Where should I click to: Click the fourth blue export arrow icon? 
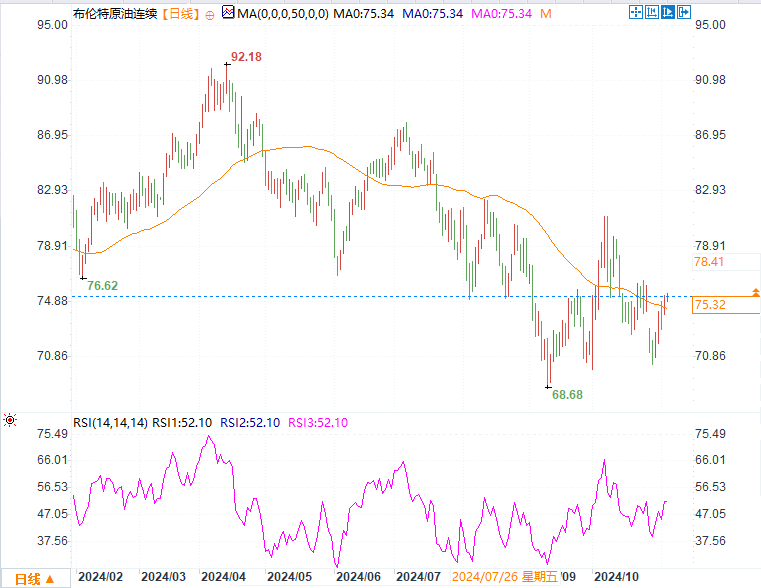[683, 12]
